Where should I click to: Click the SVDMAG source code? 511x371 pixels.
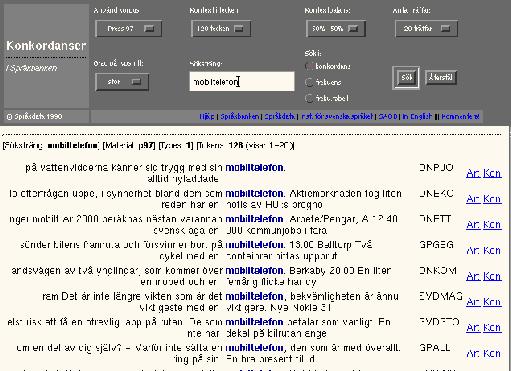(x=441, y=296)
